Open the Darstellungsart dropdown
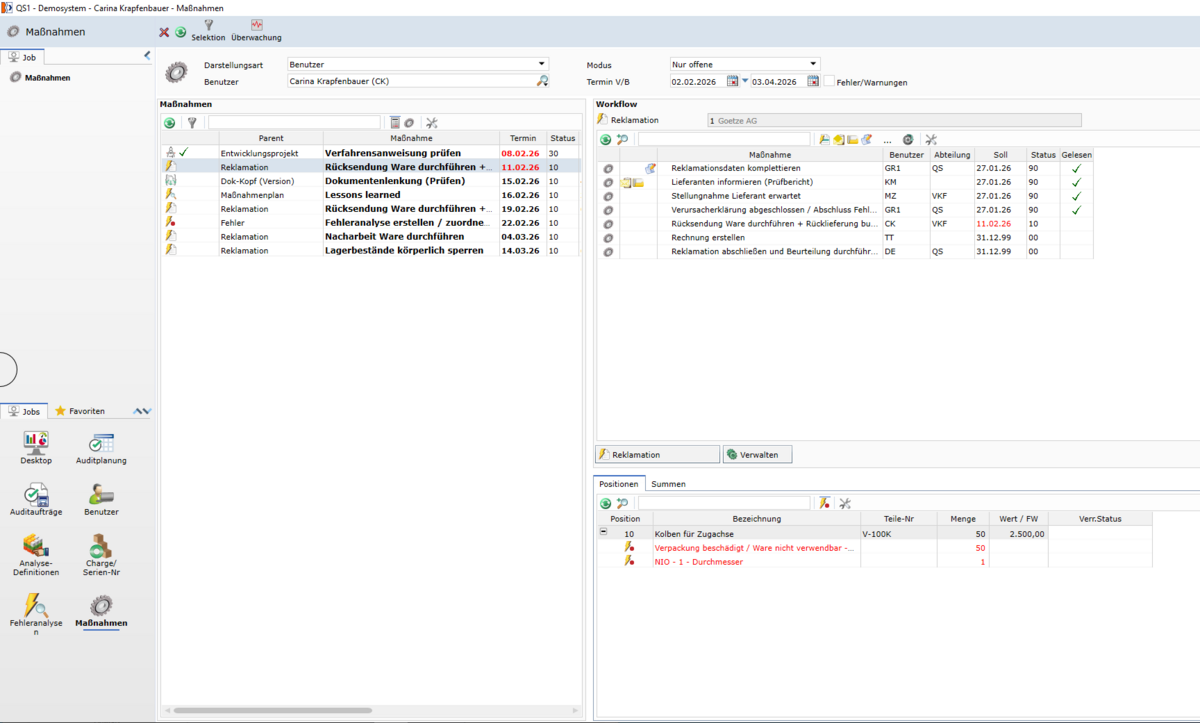Viewport: 1200px width, 723px height. coord(542,64)
